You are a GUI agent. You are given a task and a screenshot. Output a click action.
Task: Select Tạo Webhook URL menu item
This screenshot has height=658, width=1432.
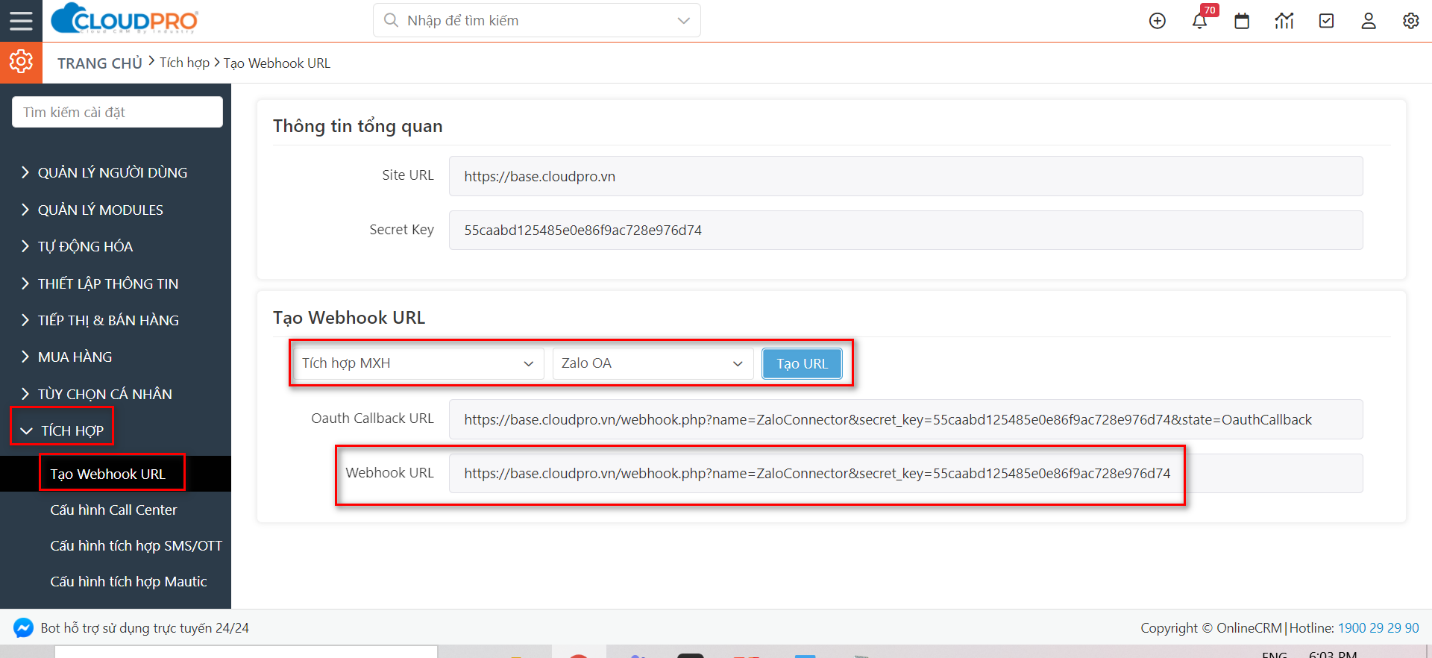point(108,474)
